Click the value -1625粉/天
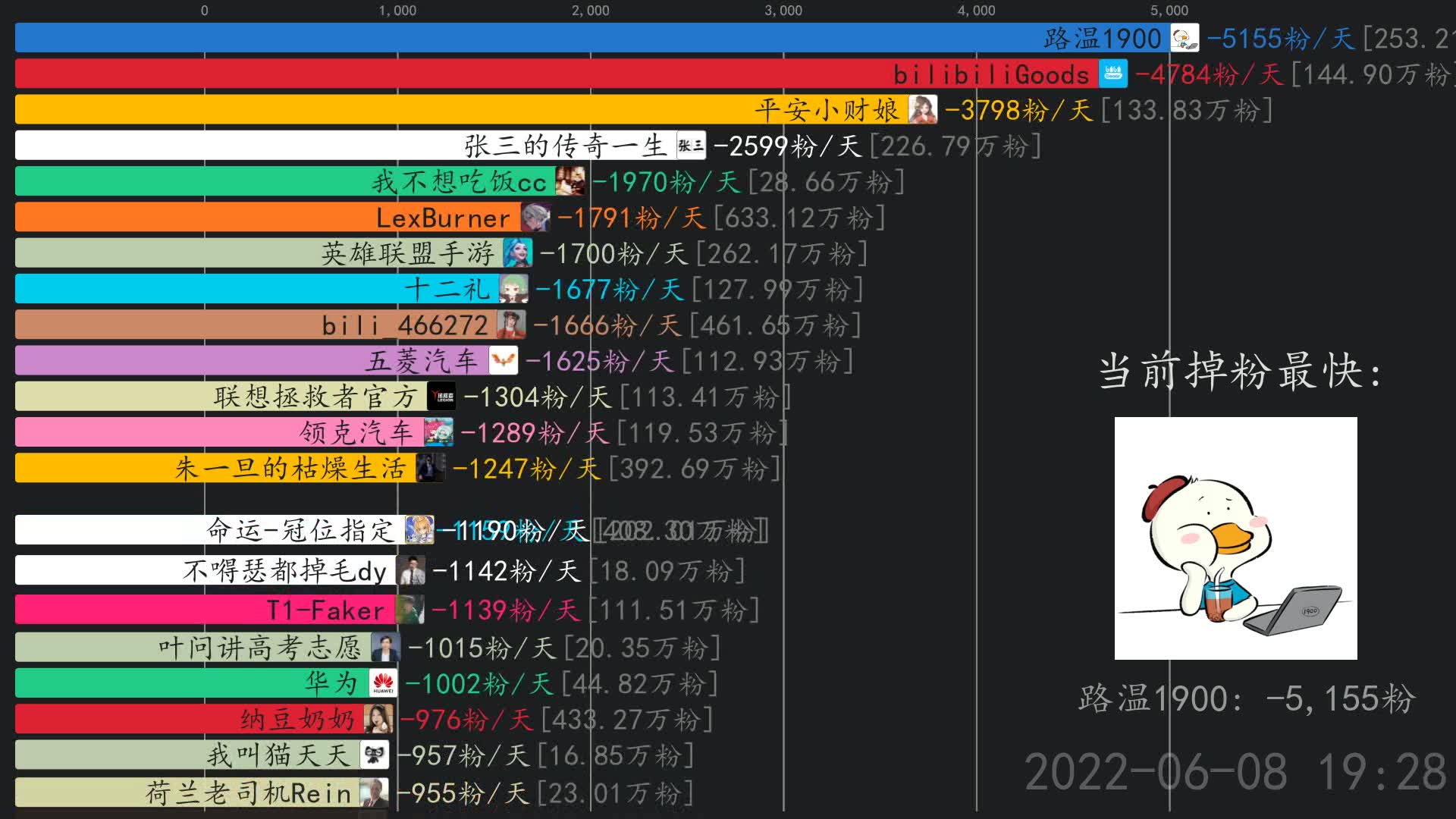 point(599,362)
